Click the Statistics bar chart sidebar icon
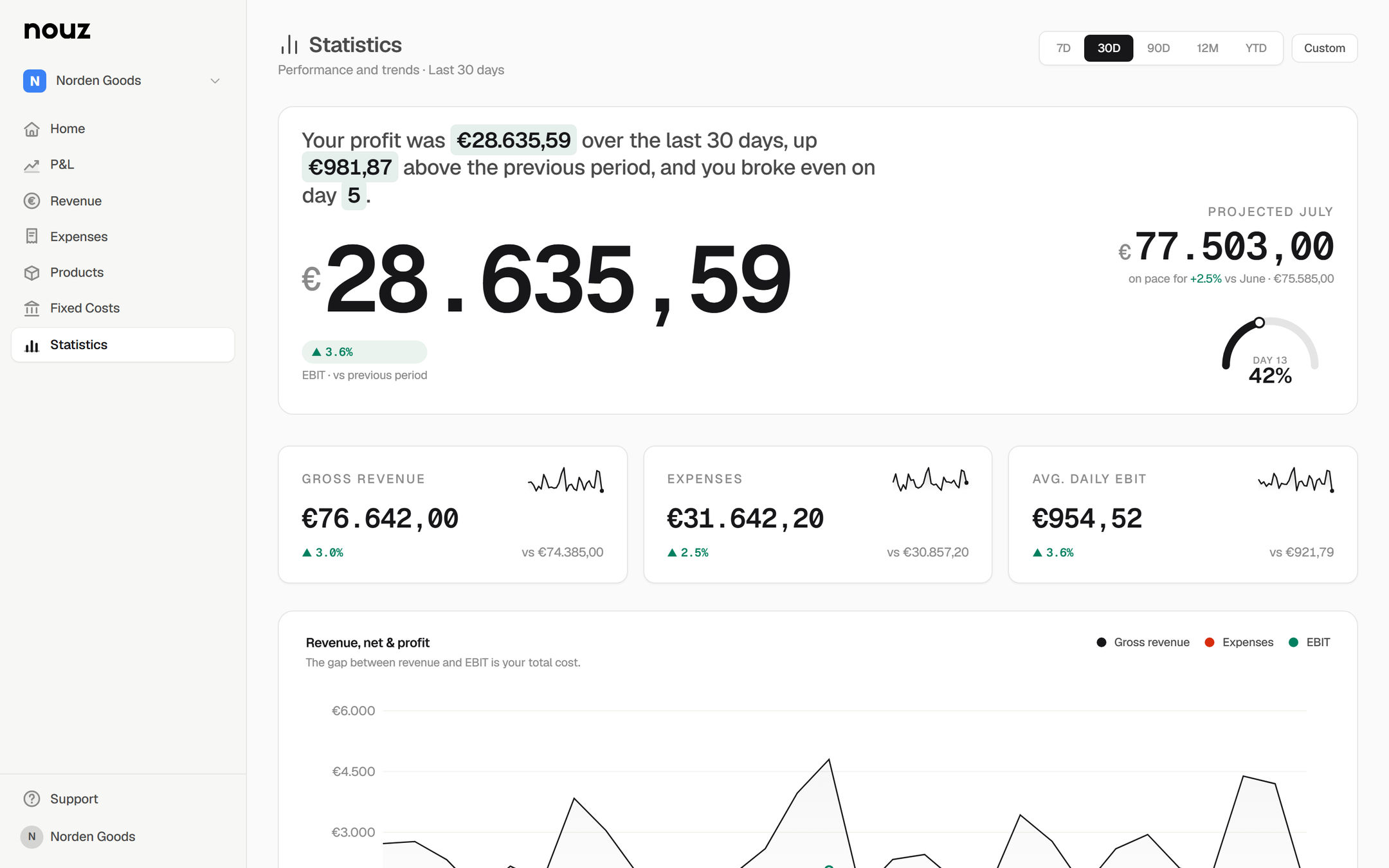 tap(32, 345)
